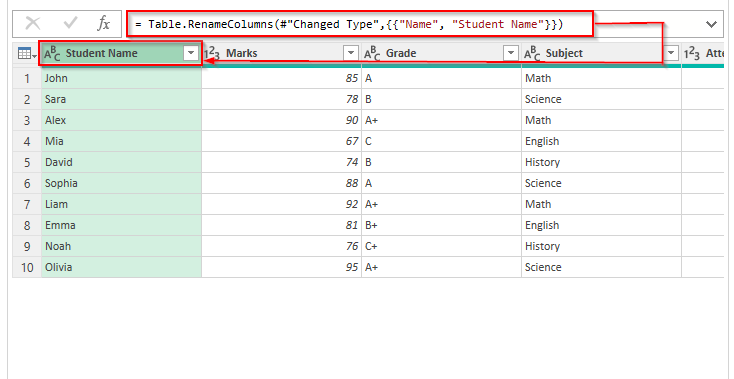Click ABC data type icon of Student Name
The width and height of the screenshot is (734, 379).
[x=52, y=54]
